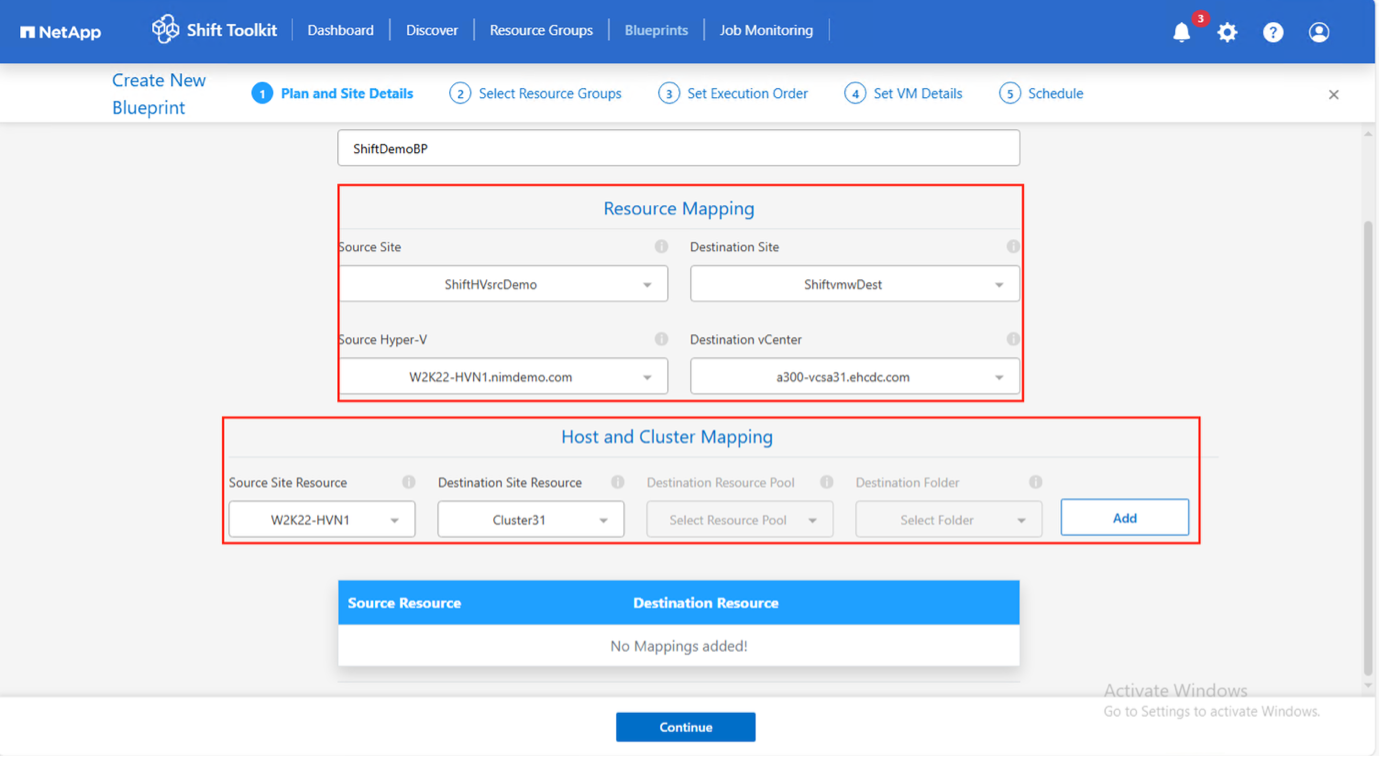Click the vertical page scrollbar
Viewport: 1384px width, 760px height.
[x=1368, y=450]
